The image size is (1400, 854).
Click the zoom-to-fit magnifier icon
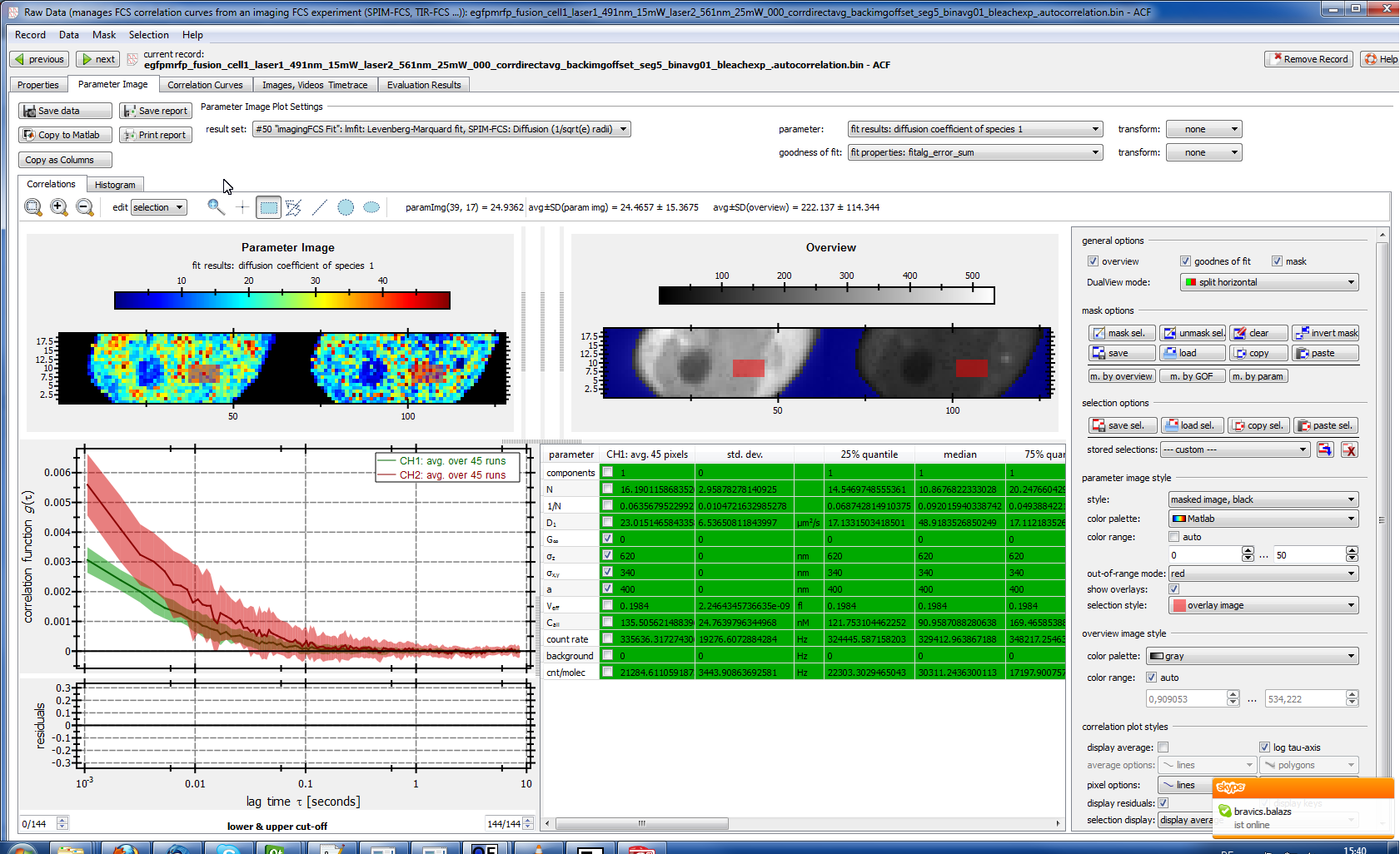(33, 207)
